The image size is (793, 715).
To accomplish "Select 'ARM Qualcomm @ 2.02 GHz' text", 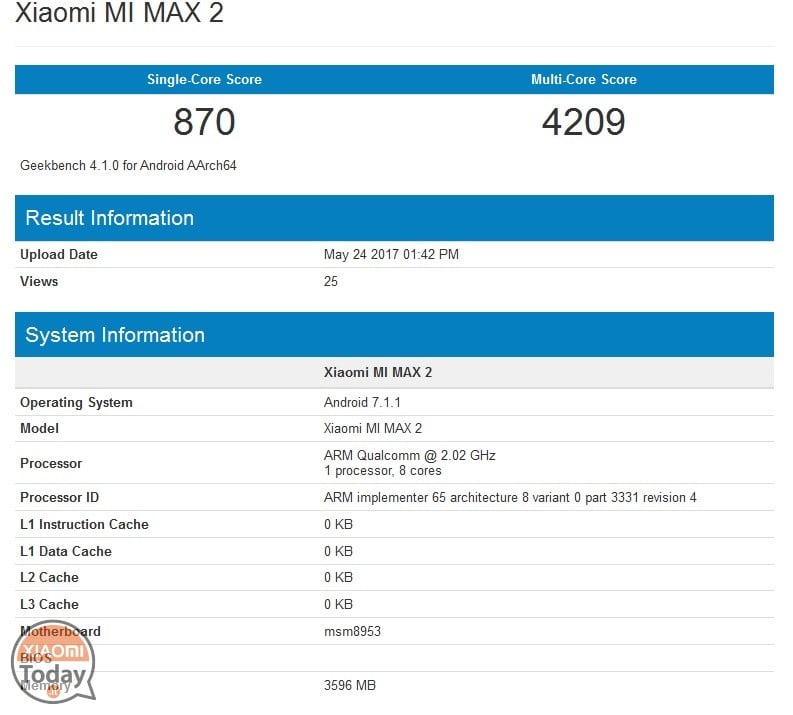I will point(410,455).
